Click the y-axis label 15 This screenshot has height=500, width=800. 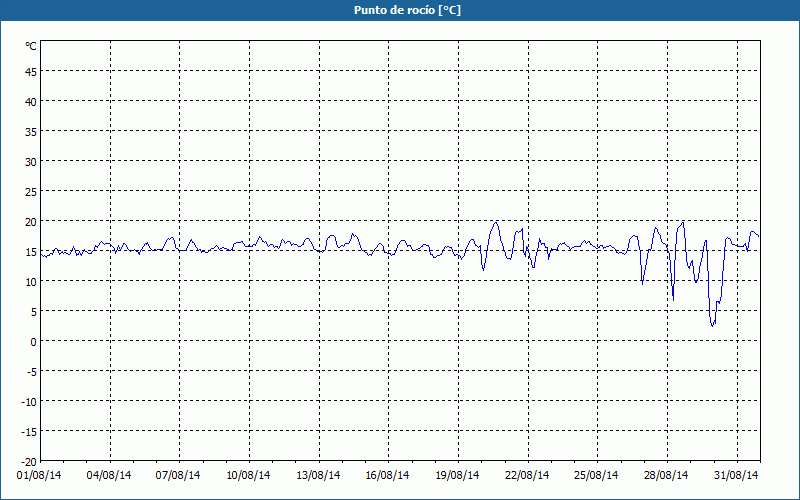pos(31,252)
